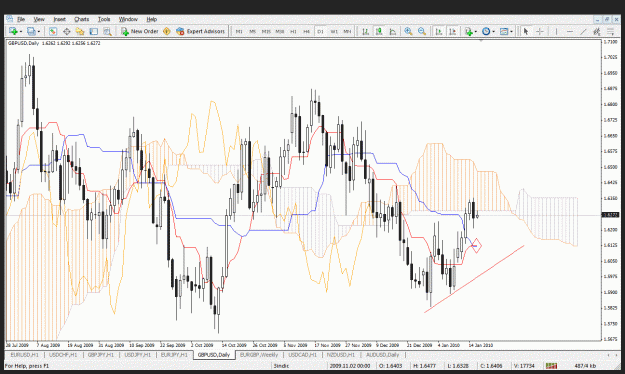
Task: Select the Crosshair tool
Action: pos(540,31)
